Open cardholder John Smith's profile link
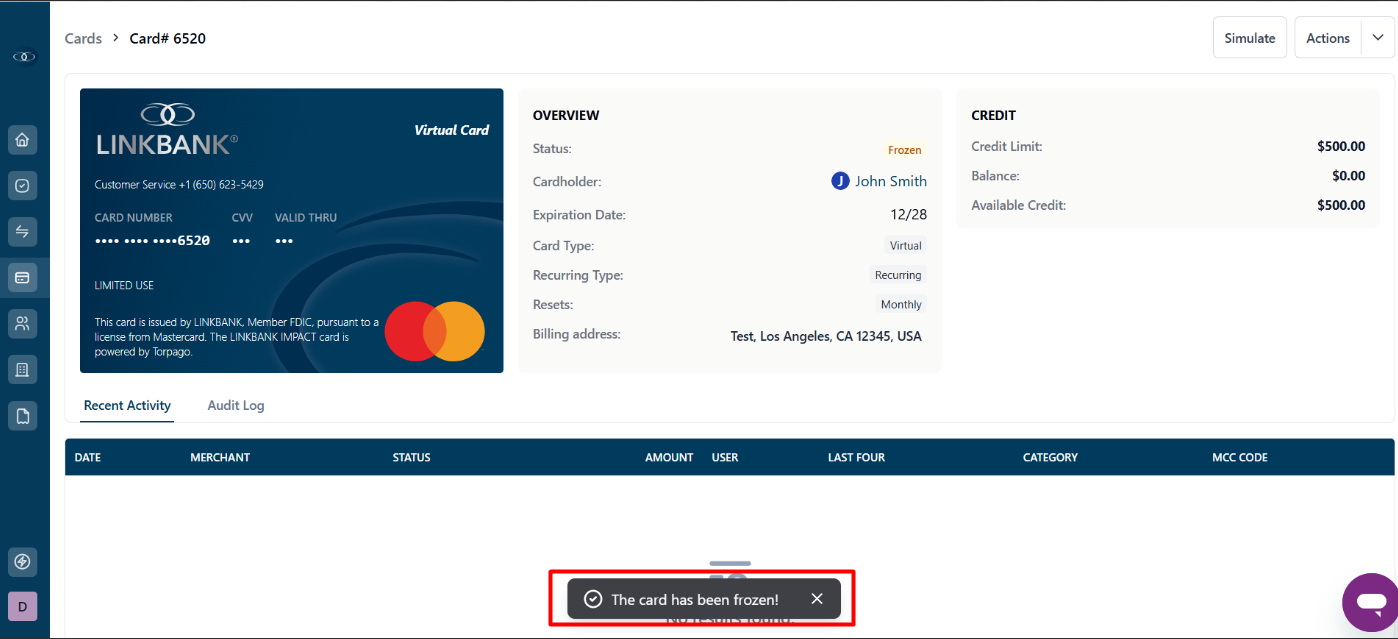Image resolution: width=1398 pixels, height=639 pixels. click(x=891, y=181)
